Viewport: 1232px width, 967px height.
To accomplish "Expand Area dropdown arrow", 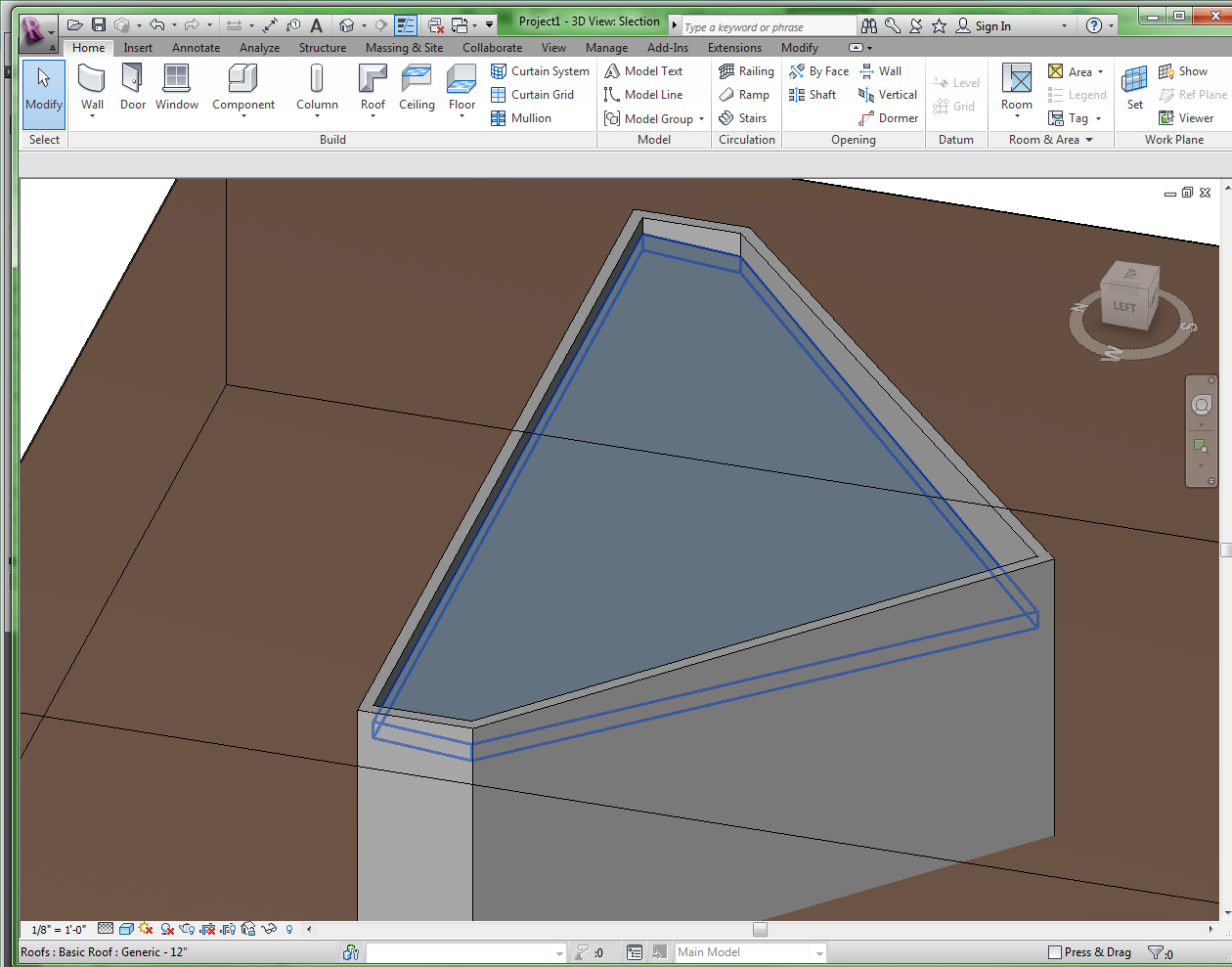I will (1100, 72).
